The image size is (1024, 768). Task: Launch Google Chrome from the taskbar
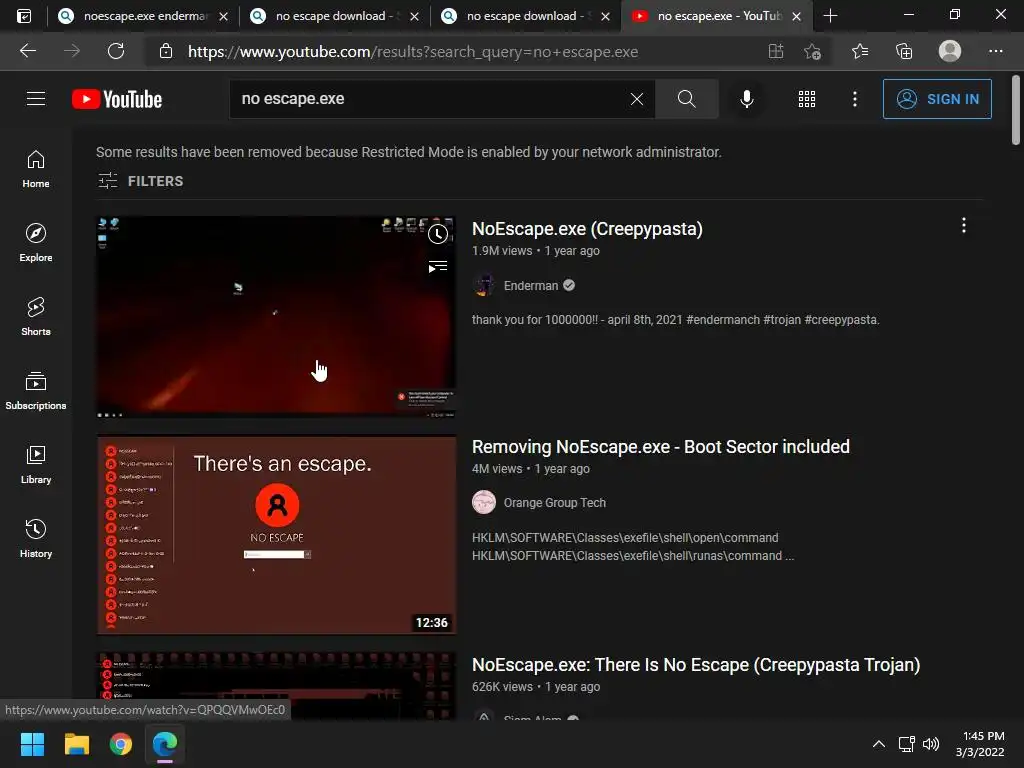click(x=121, y=744)
